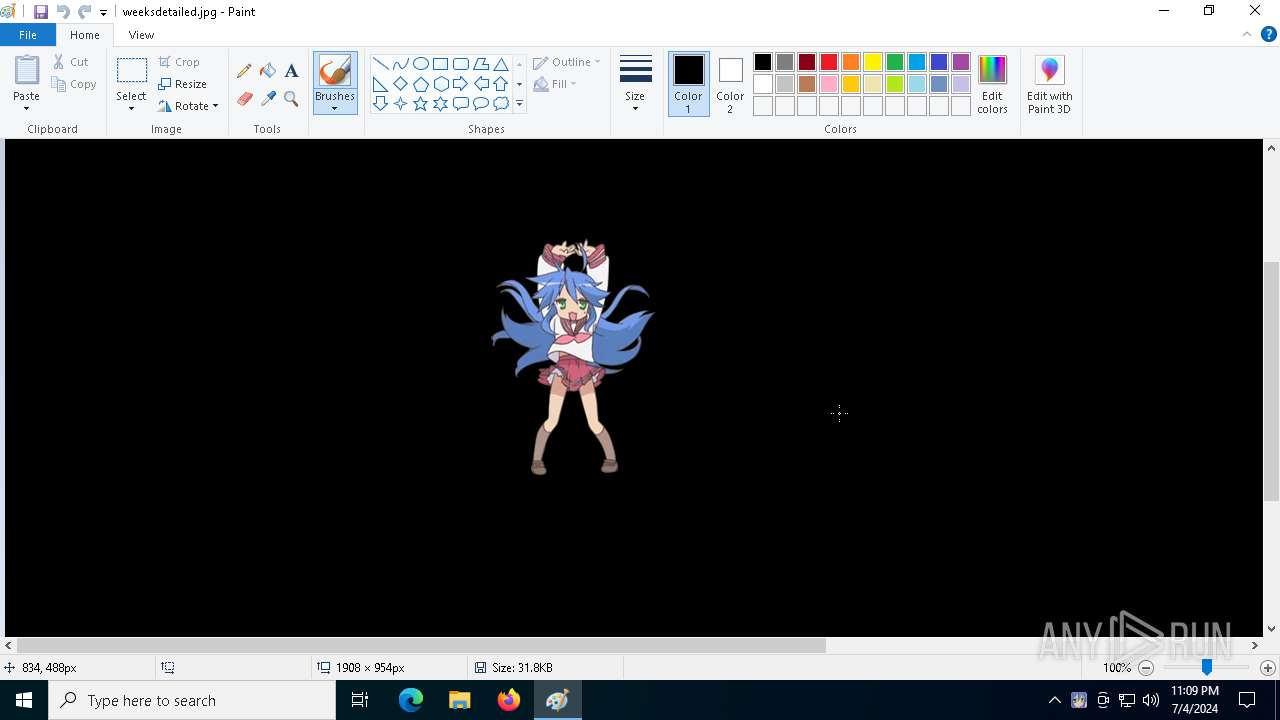The image size is (1280, 720).
Task: Click the zoom out minus button
Action: [x=1146, y=668]
